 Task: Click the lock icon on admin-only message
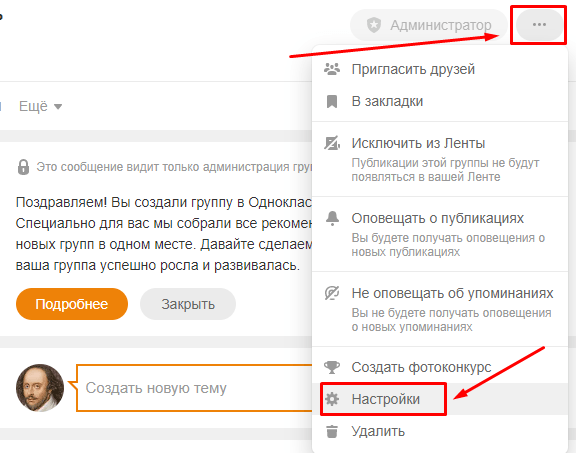(x=23, y=167)
